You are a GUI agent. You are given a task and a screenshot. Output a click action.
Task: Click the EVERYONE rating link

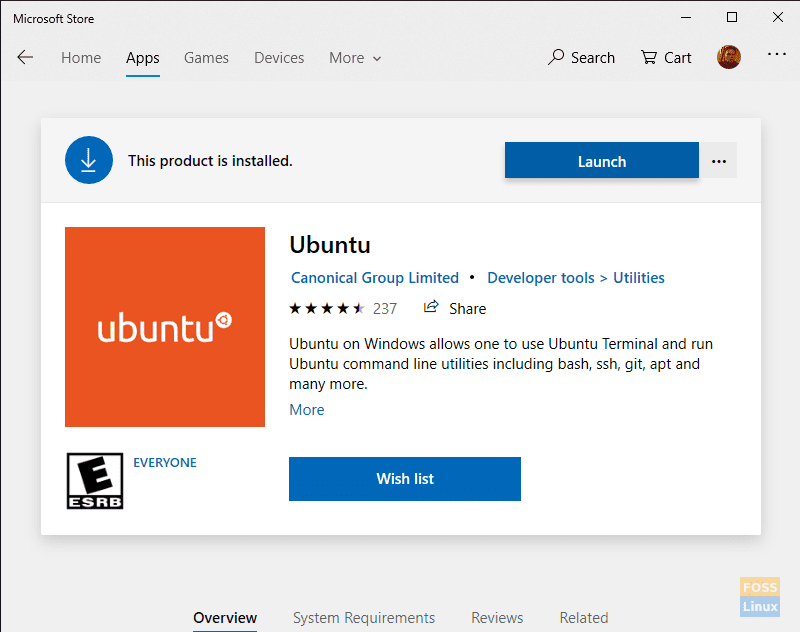tap(165, 462)
